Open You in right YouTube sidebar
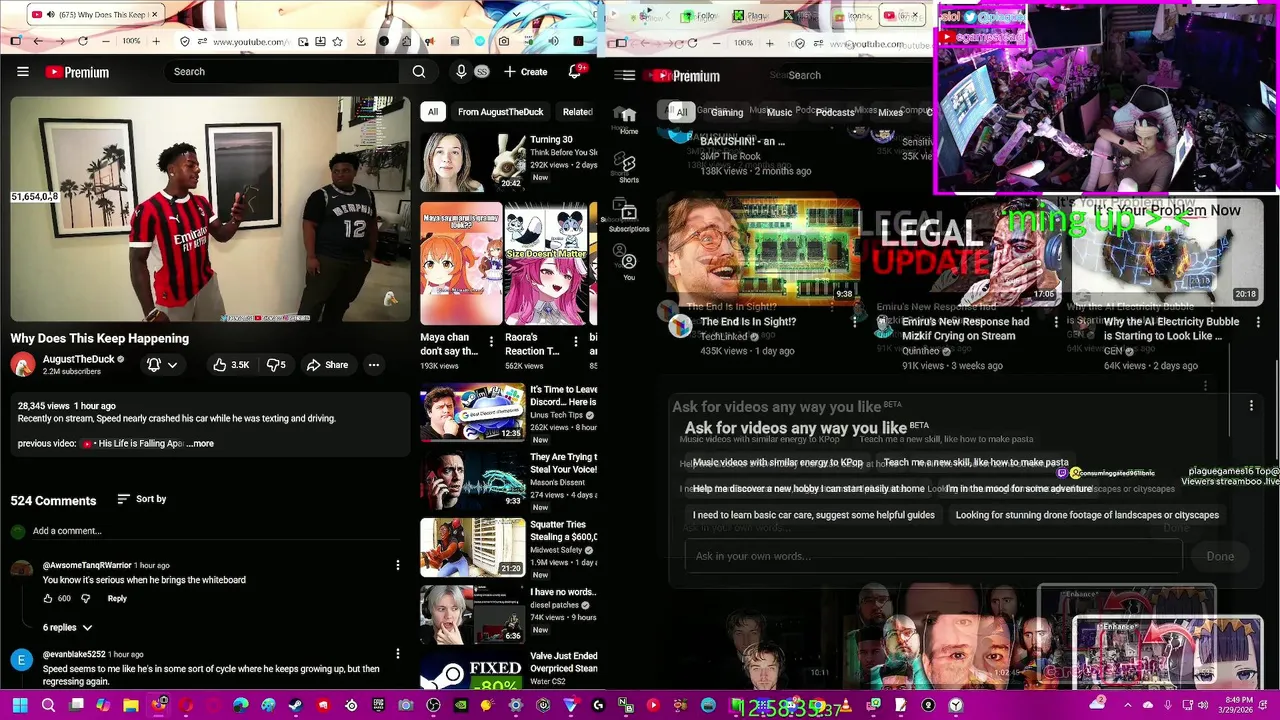The height and width of the screenshot is (720, 1280). point(629,265)
